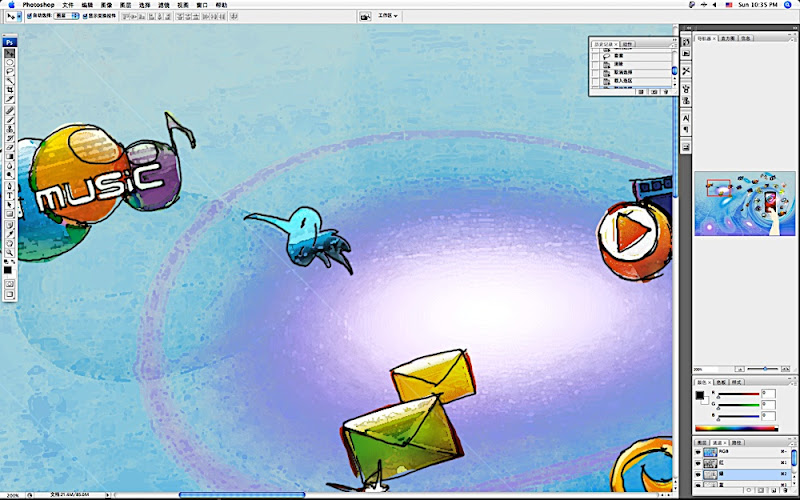Image resolution: width=800 pixels, height=500 pixels.
Task: Switch to the 色板 tab
Action: point(721,382)
